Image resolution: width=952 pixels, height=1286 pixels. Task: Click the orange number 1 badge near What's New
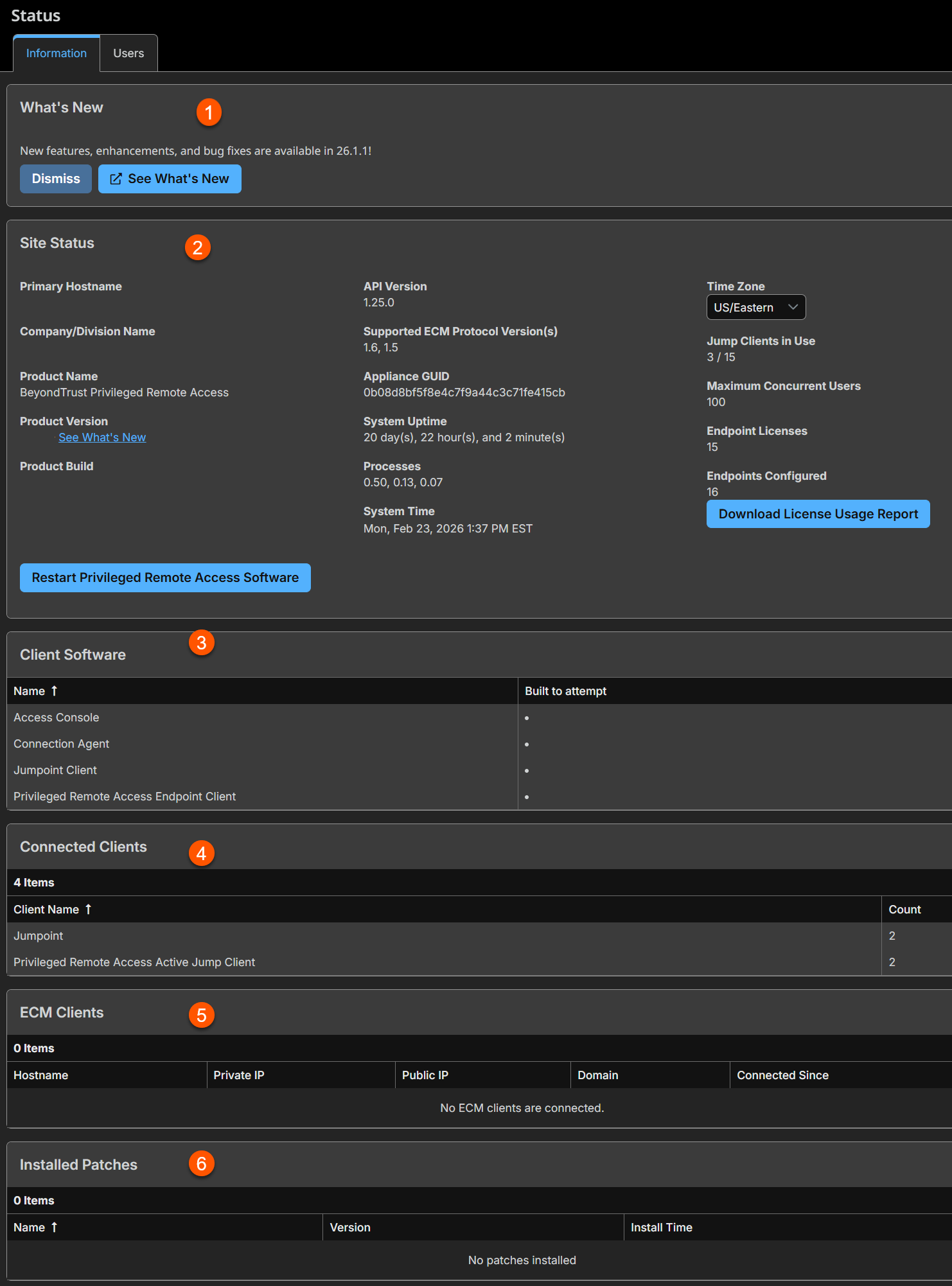209,112
